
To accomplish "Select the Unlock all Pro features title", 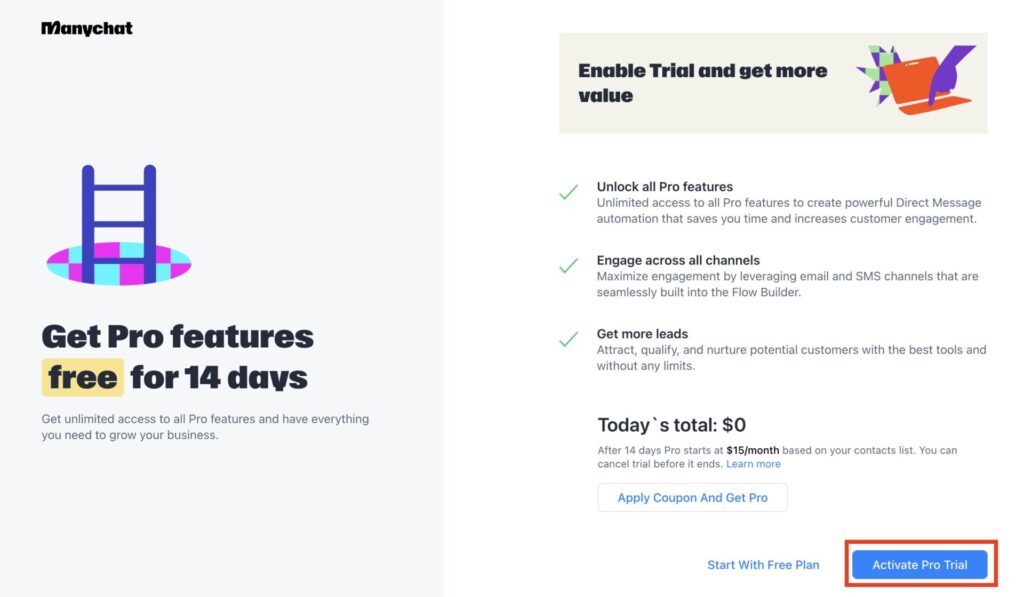I will coord(665,187).
